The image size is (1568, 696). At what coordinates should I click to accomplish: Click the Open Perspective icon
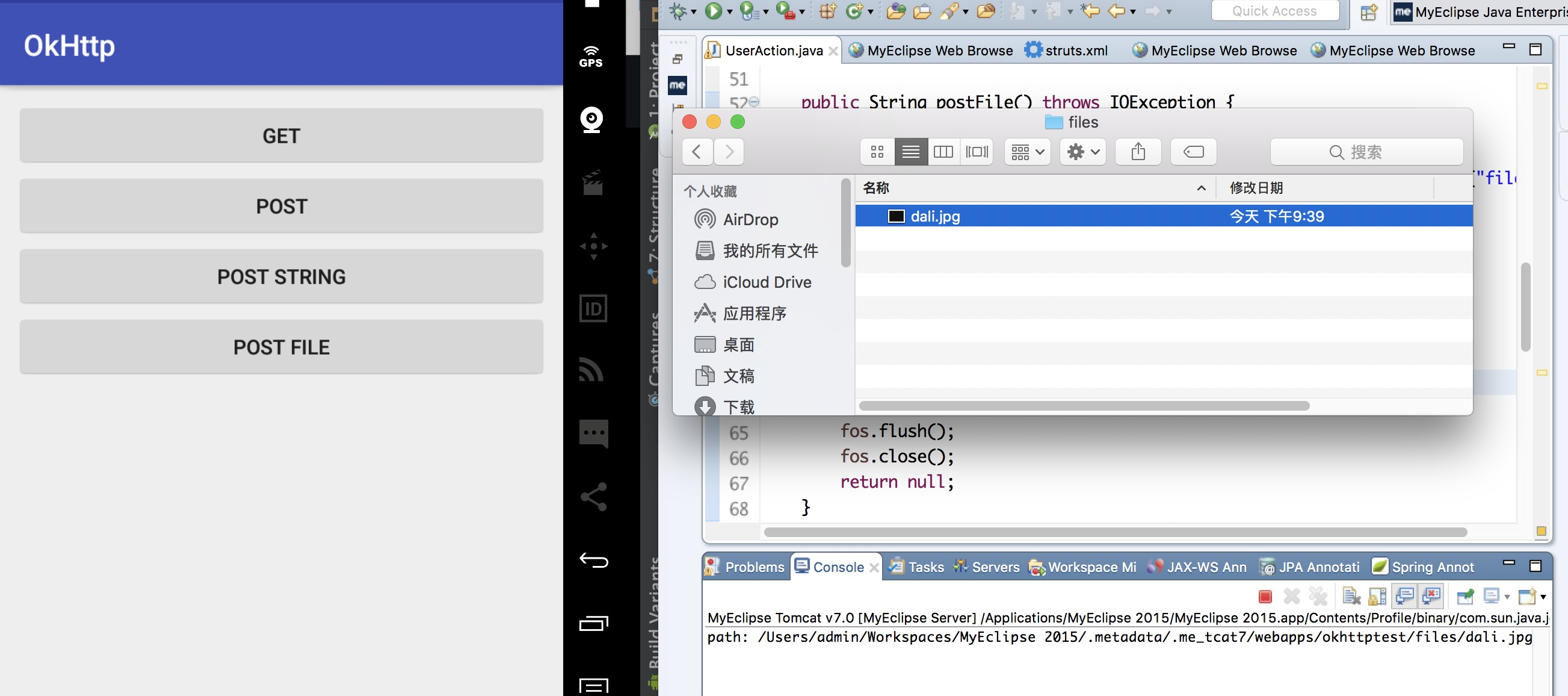coord(1369,11)
